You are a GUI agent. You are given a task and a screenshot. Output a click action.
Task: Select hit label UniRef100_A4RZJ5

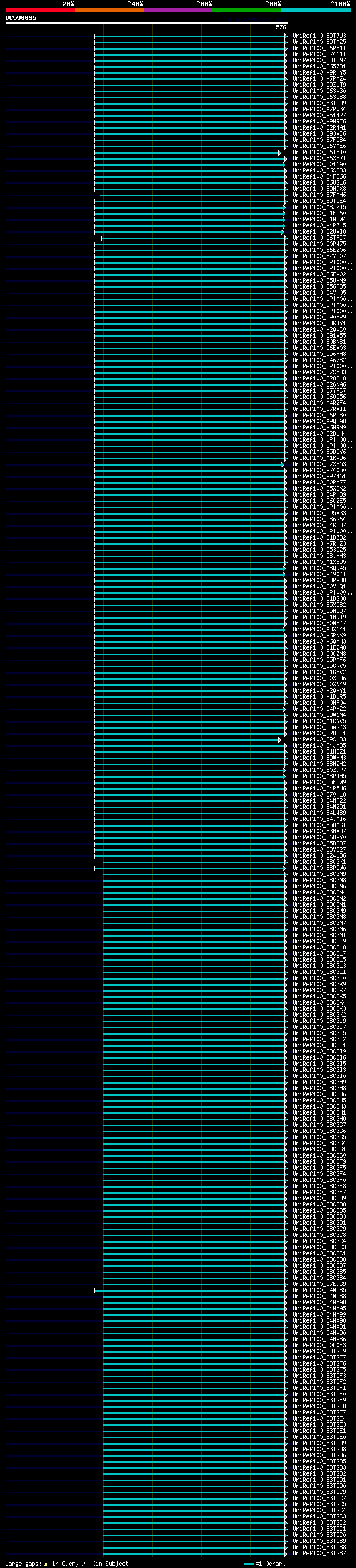click(x=319, y=225)
